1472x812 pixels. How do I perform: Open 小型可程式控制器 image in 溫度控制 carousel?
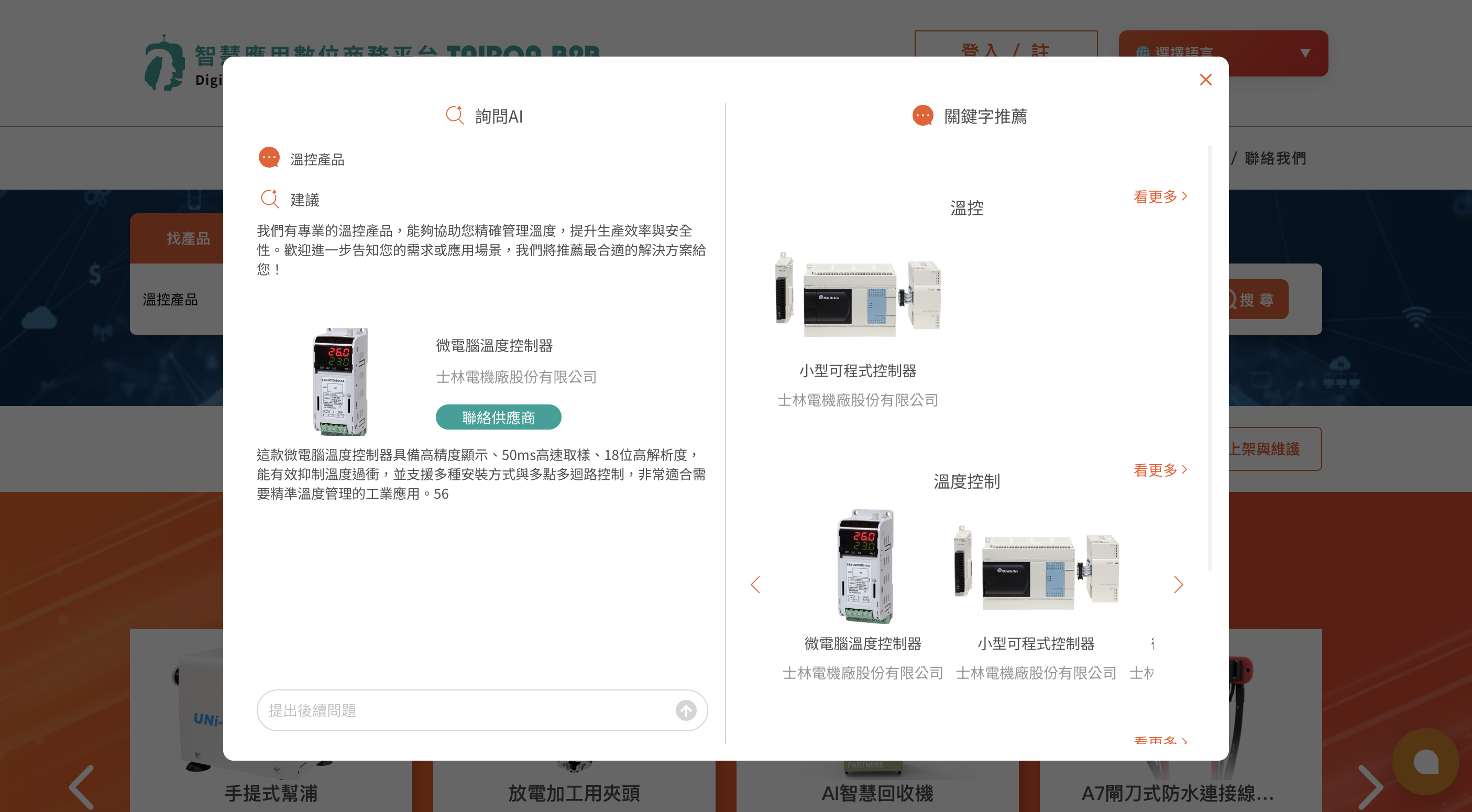click(x=1036, y=567)
